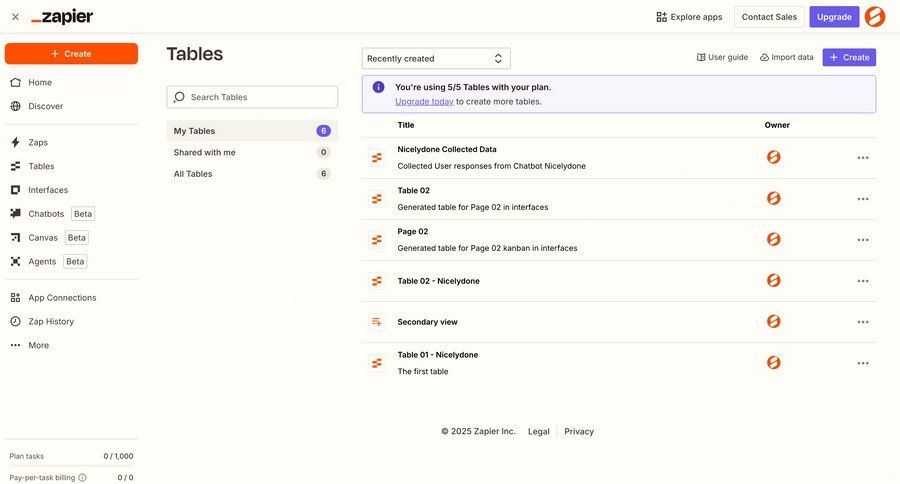Follow the Upgrade today link
Screen dimensions: 900x484
point(424,102)
